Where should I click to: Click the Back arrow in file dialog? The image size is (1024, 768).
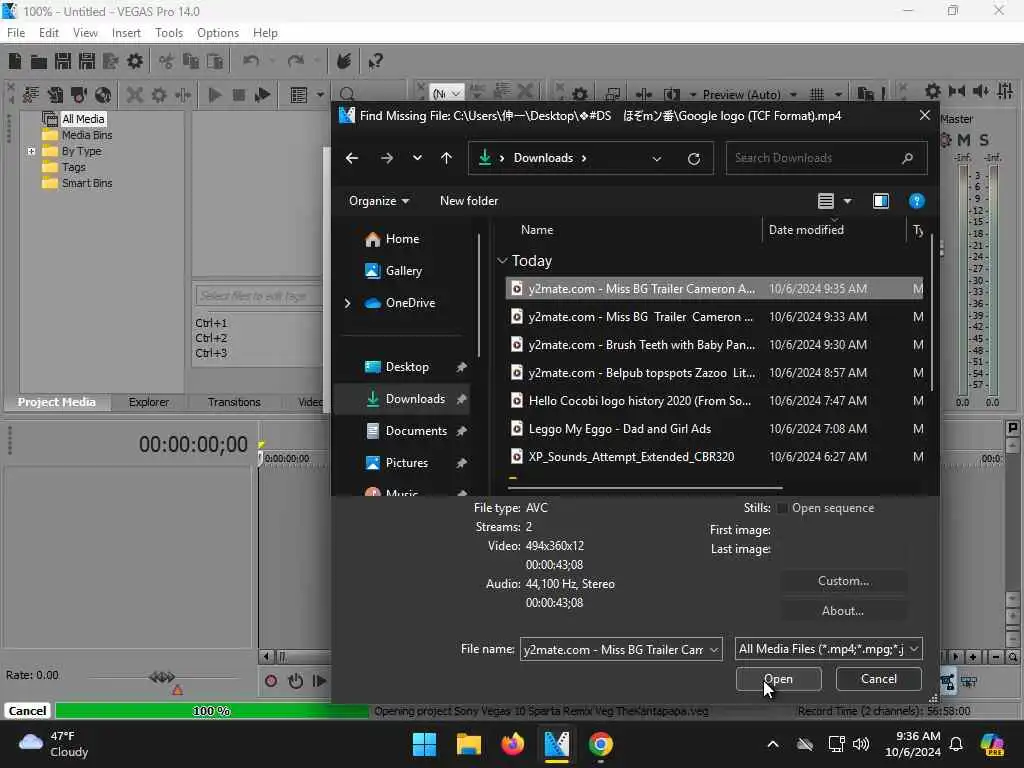tap(352, 158)
